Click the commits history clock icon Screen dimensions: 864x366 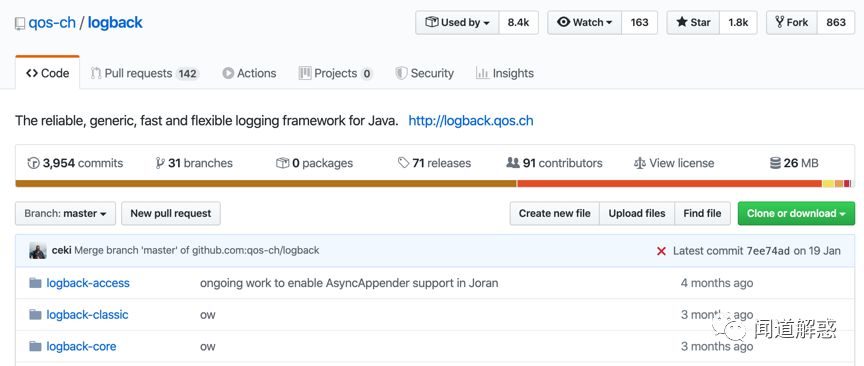(x=33, y=163)
